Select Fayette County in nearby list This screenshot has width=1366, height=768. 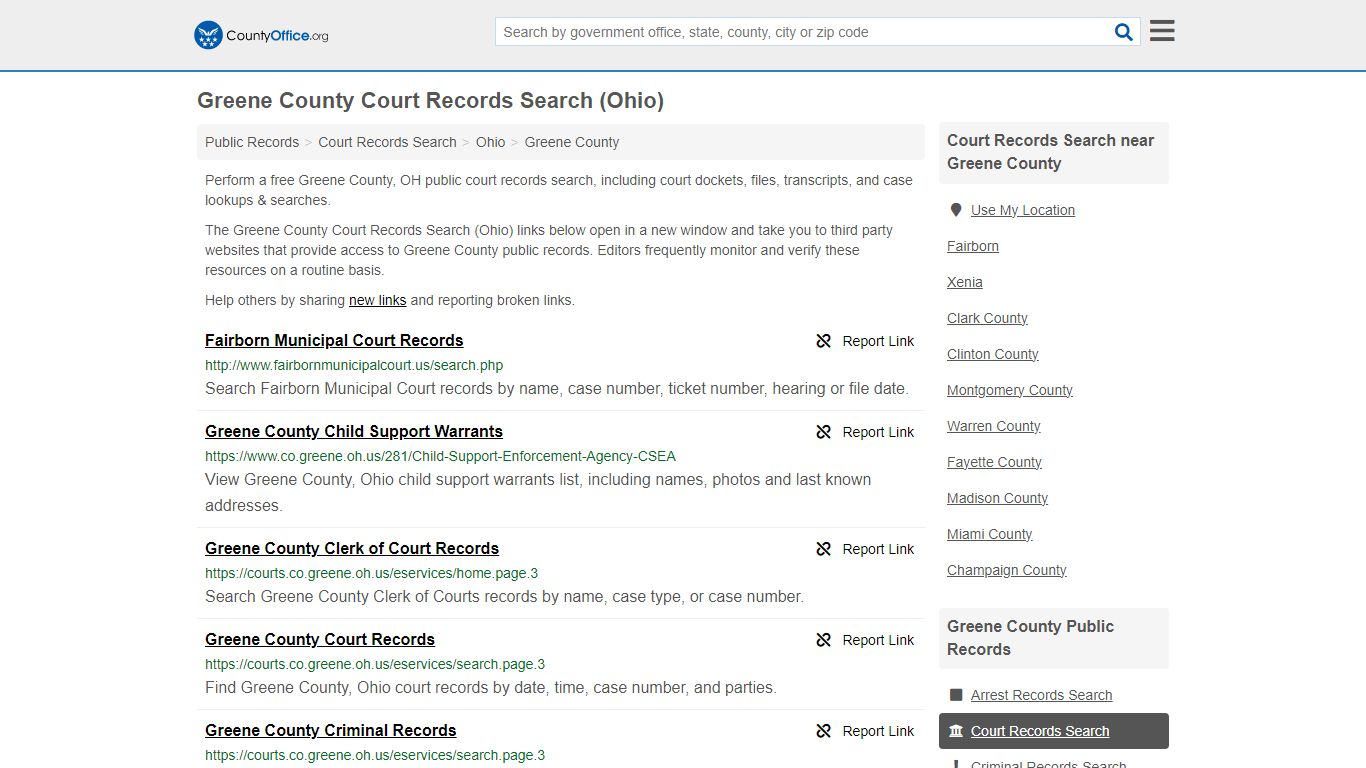coord(994,462)
